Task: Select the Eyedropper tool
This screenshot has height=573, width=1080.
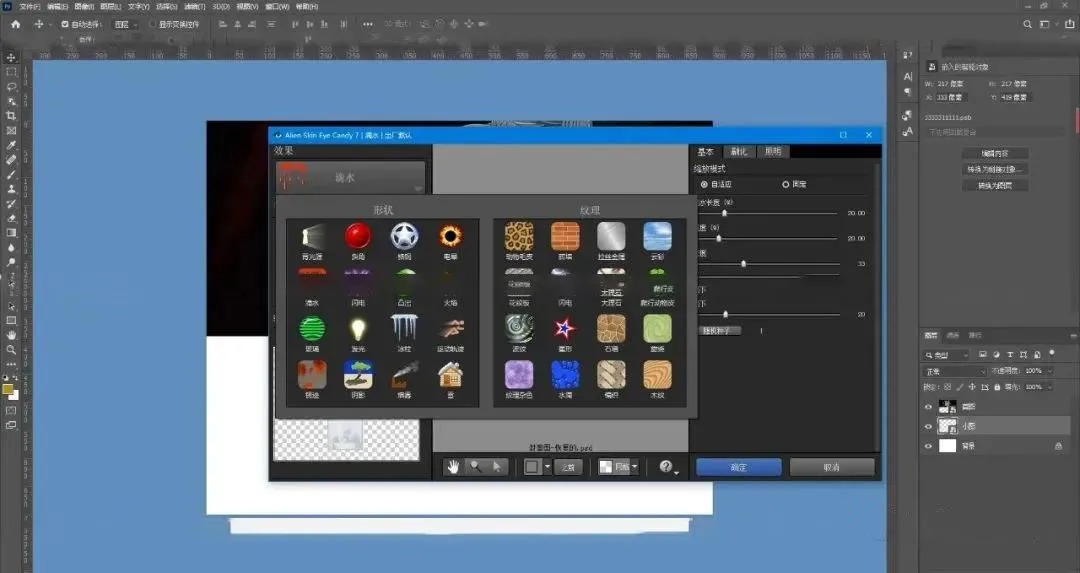Action: tap(11, 145)
